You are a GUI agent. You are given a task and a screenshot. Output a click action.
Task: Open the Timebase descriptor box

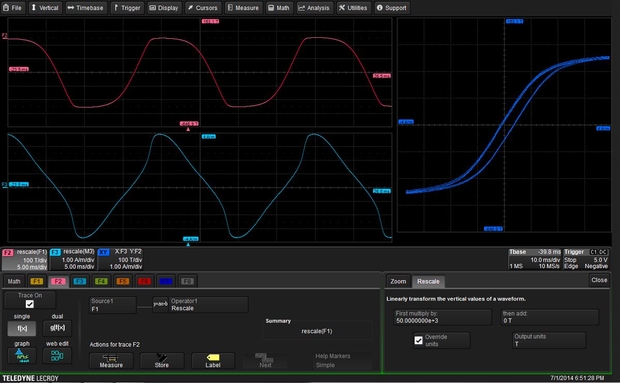pos(534,259)
